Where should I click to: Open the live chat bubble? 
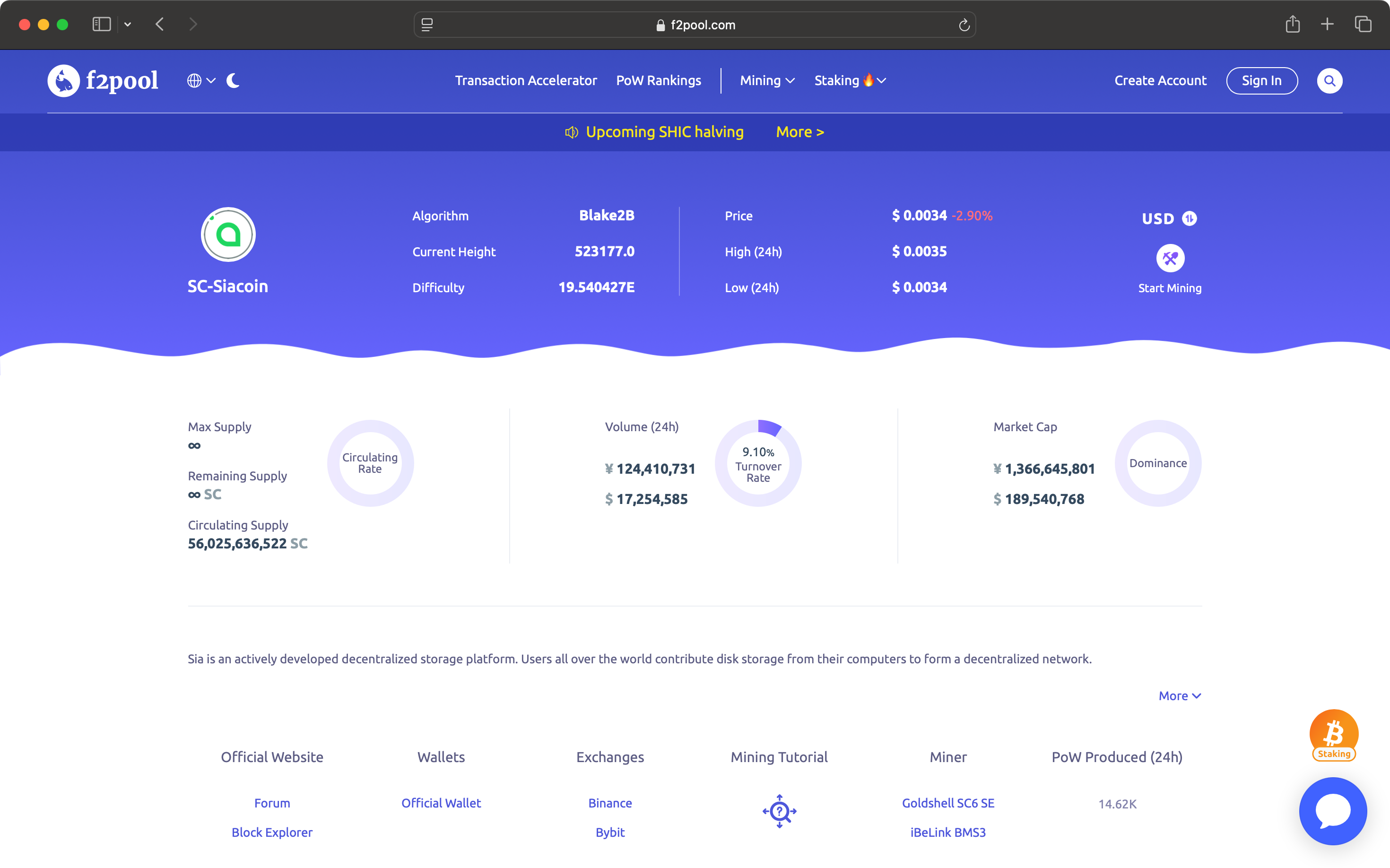[1333, 811]
